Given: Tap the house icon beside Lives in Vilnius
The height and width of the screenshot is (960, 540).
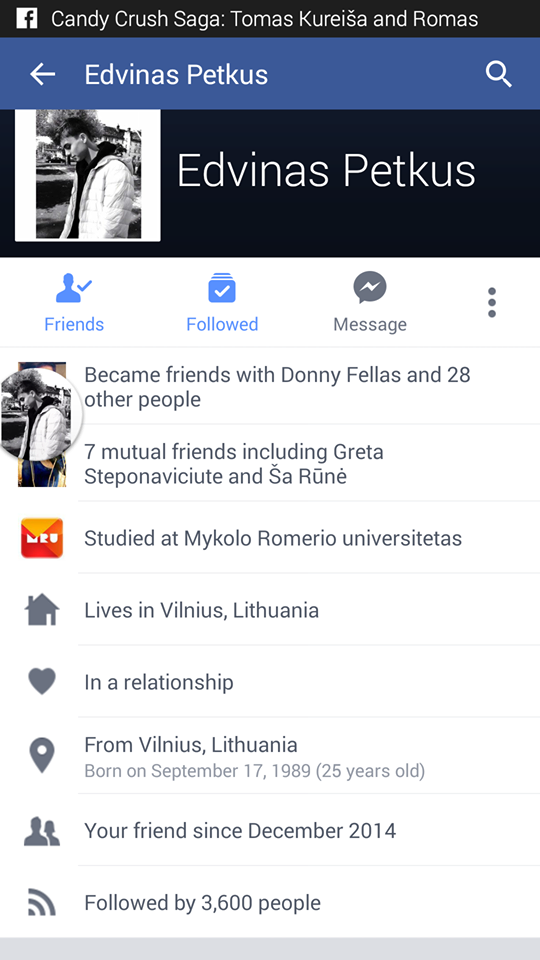Looking at the screenshot, I should point(42,610).
